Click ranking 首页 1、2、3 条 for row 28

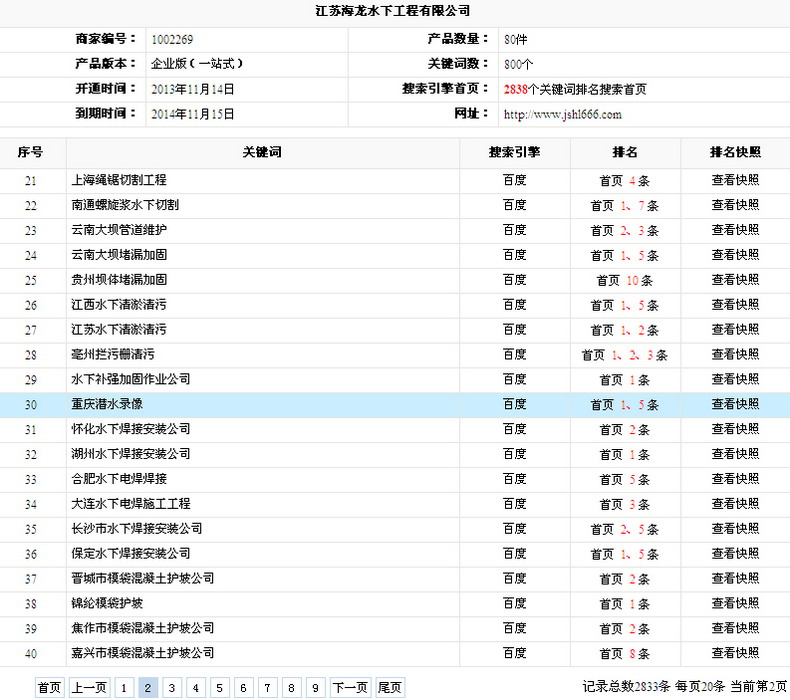coord(625,355)
